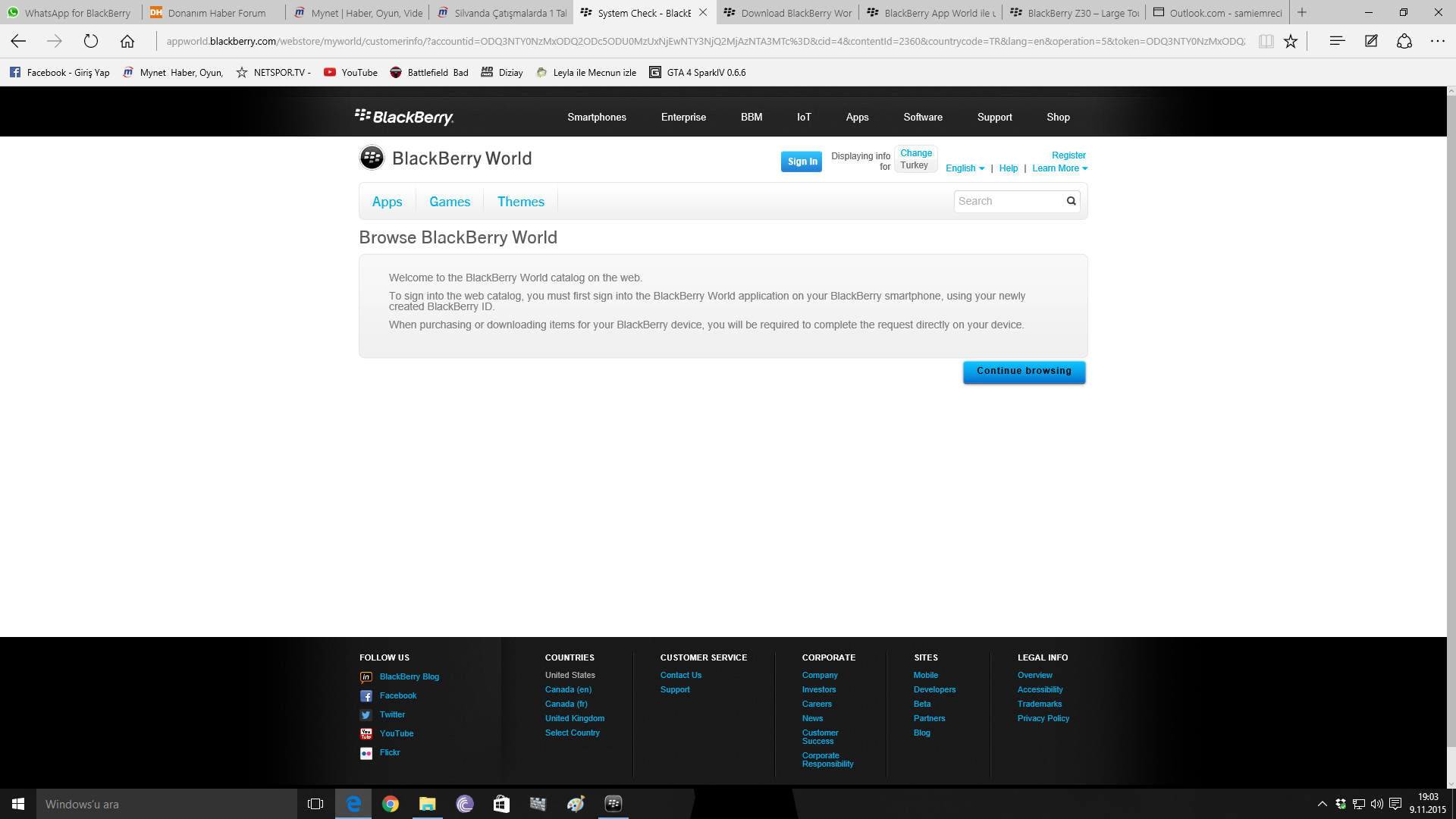Click the search magnifier icon

tap(1071, 201)
